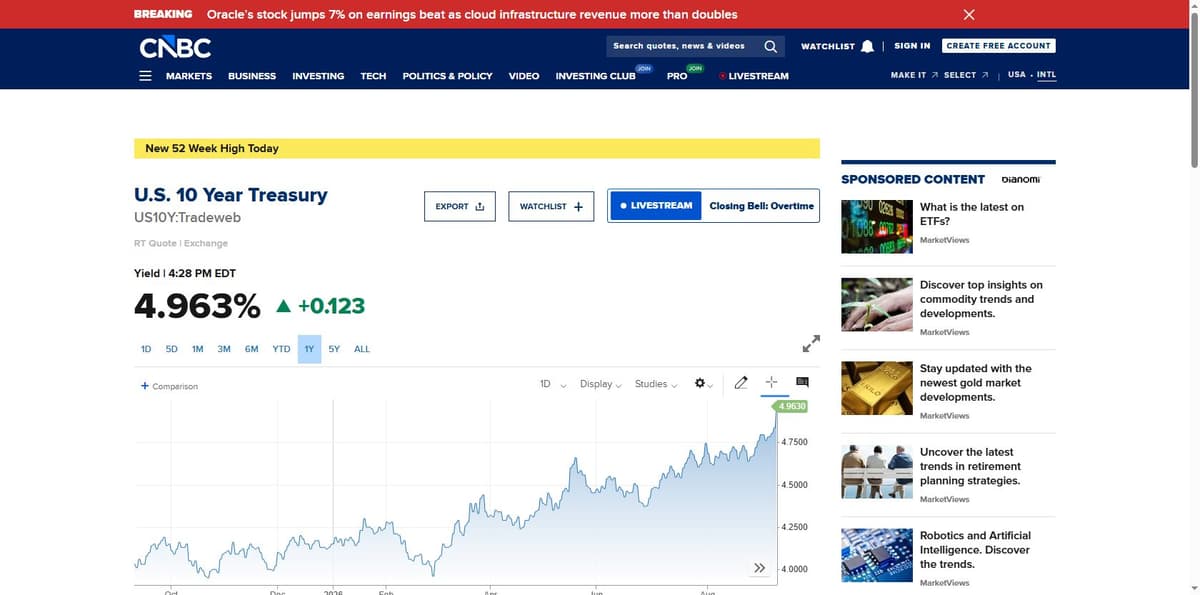
Task: Open the Display dropdown
Action: click(601, 384)
